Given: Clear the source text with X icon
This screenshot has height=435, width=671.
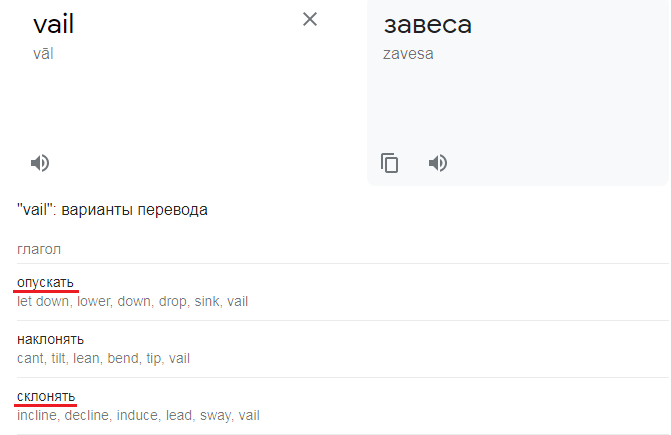Looking at the screenshot, I should click(310, 19).
